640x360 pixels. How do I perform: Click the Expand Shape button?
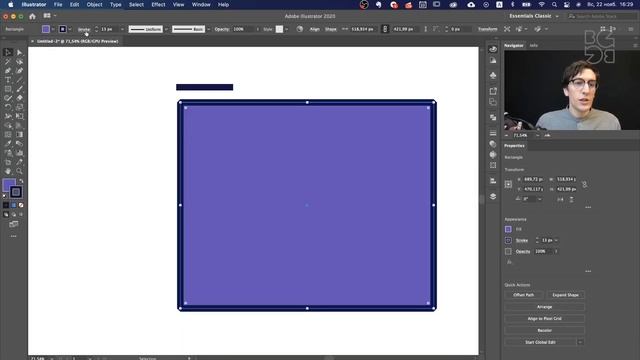(565, 295)
